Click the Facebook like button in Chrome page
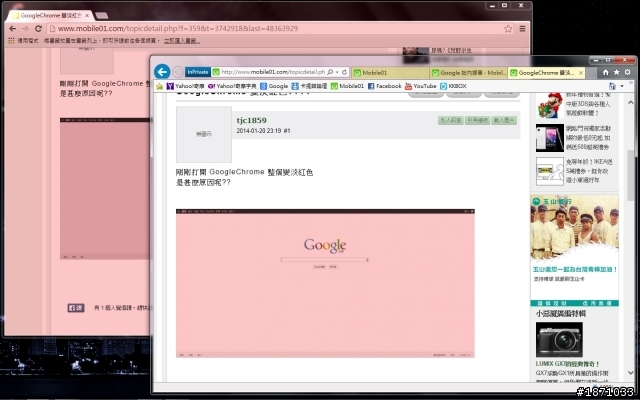Screen dimensions: 640x400 pyautogui.click(x=76, y=308)
